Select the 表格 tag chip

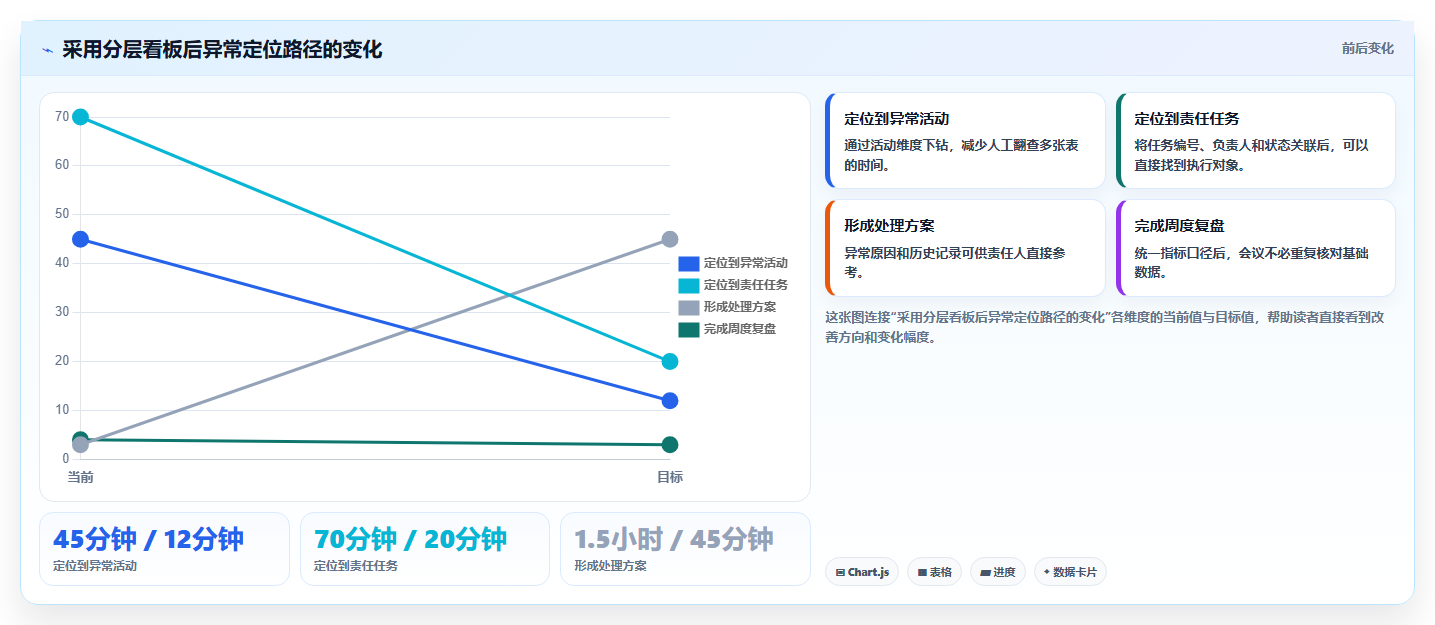click(935, 572)
